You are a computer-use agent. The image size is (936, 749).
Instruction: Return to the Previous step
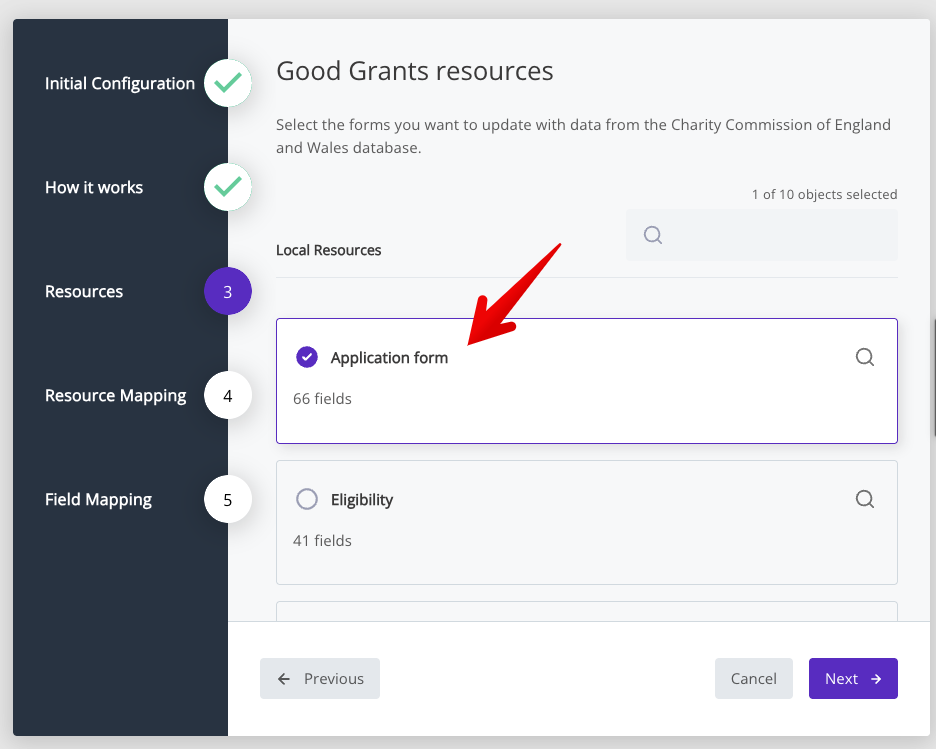tap(320, 678)
